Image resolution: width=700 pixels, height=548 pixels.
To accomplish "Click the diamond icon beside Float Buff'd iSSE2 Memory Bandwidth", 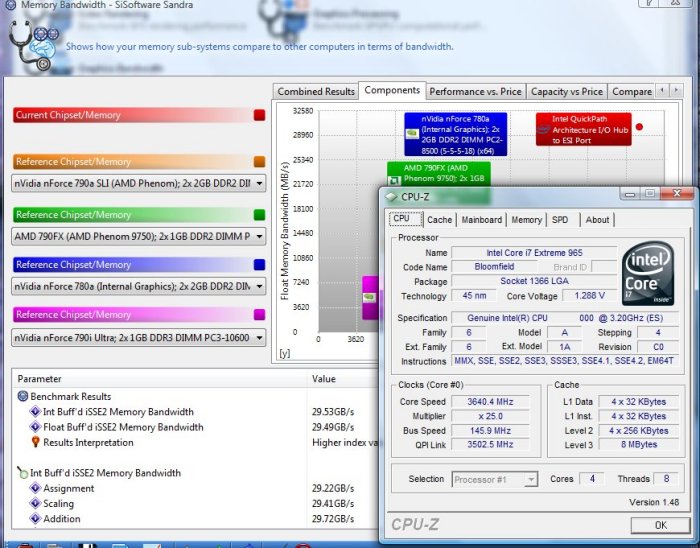I will 35,427.
